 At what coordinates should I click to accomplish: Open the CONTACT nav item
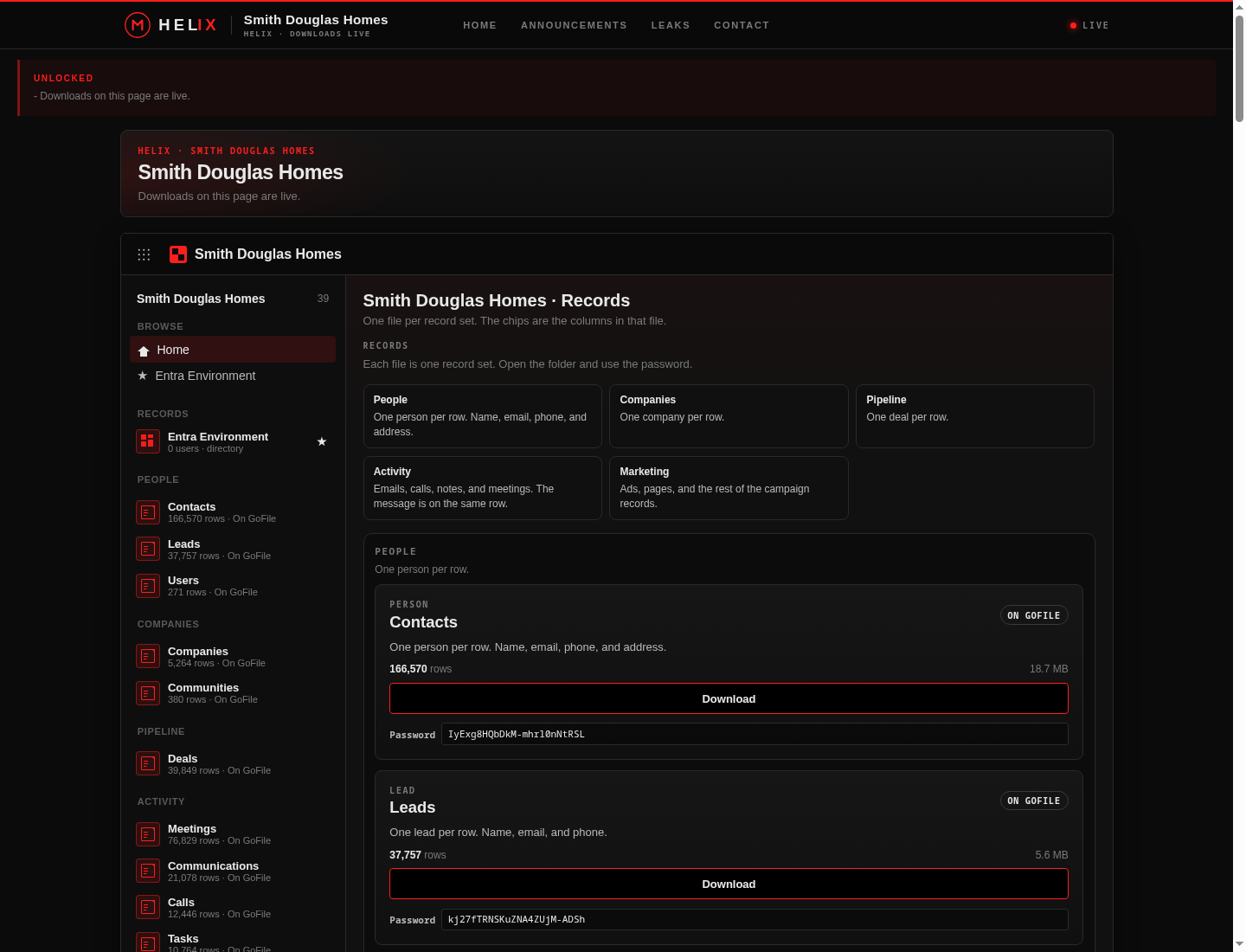click(742, 25)
